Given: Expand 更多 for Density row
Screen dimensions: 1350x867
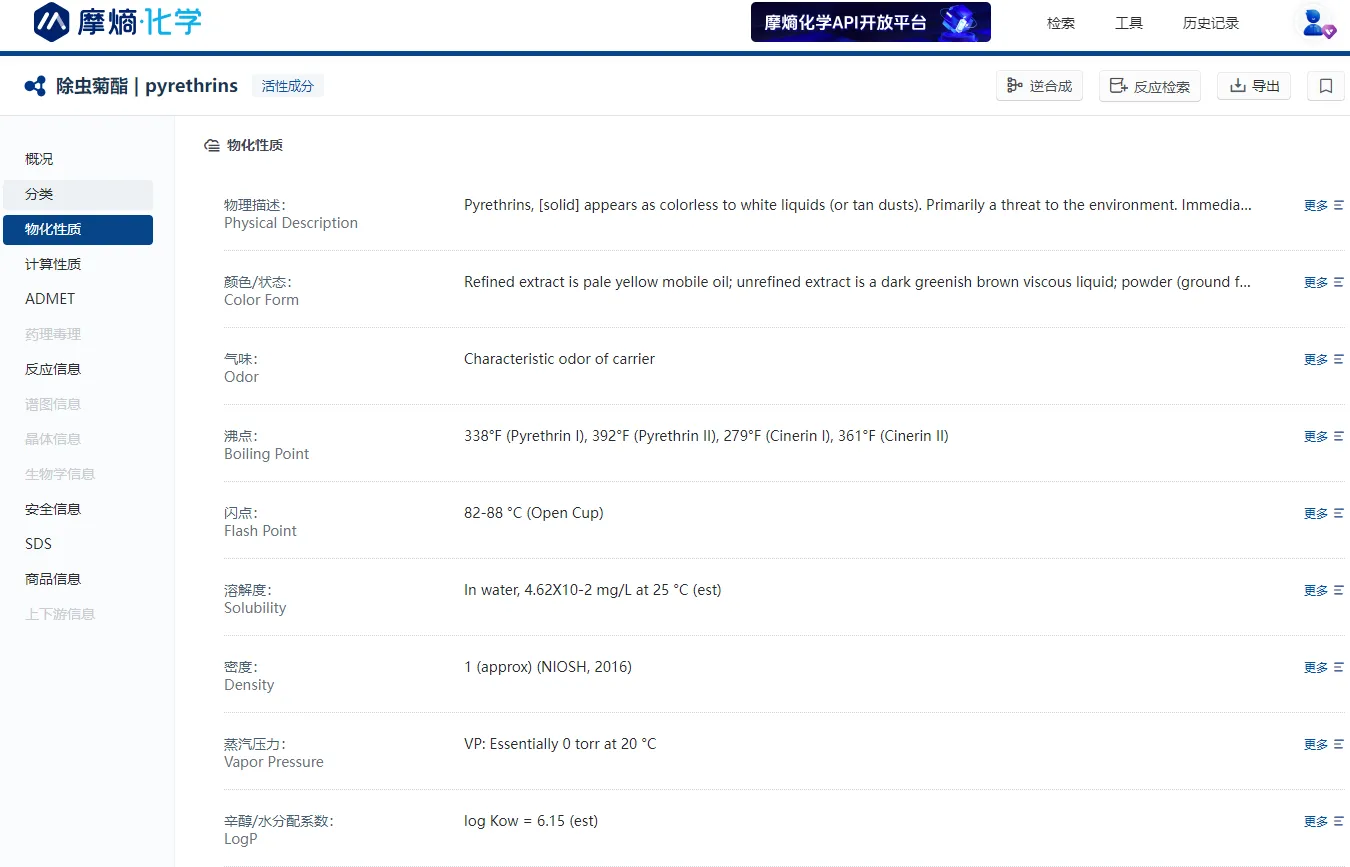Looking at the screenshot, I should click(1316, 667).
